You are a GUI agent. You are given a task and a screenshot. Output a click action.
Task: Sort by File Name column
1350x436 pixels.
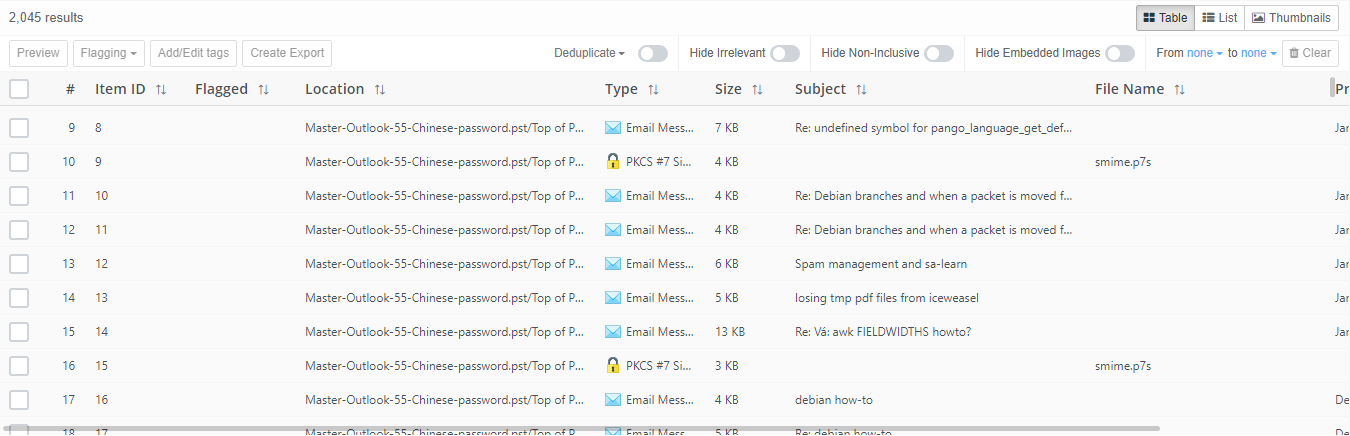(1179, 90)
